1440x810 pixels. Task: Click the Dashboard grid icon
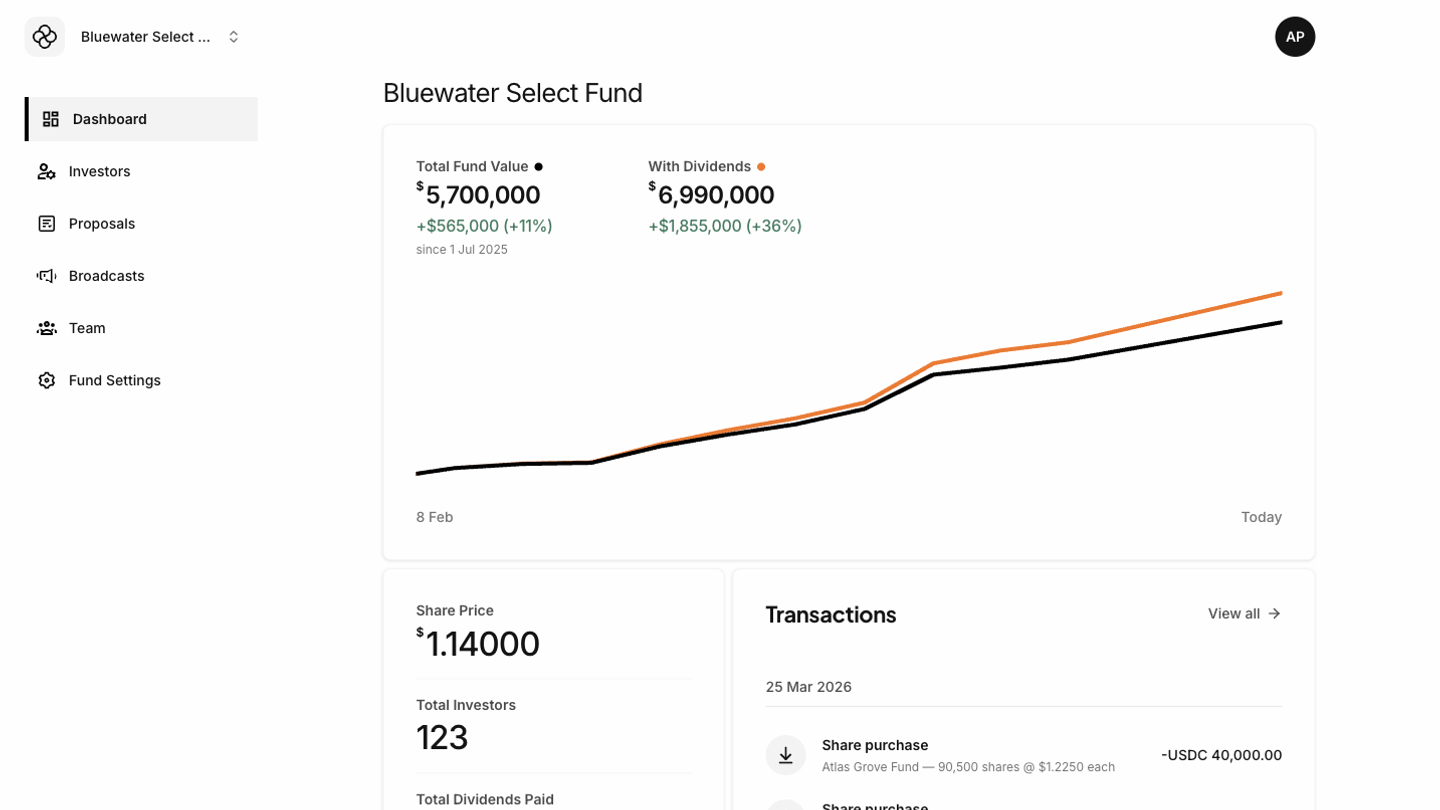51,119
